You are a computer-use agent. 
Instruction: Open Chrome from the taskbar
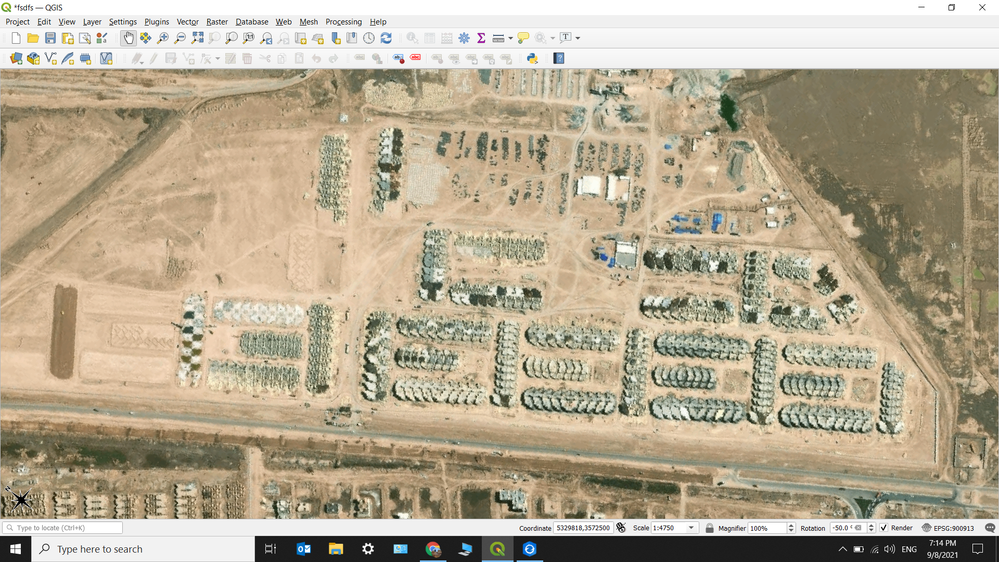click(433, 549)
